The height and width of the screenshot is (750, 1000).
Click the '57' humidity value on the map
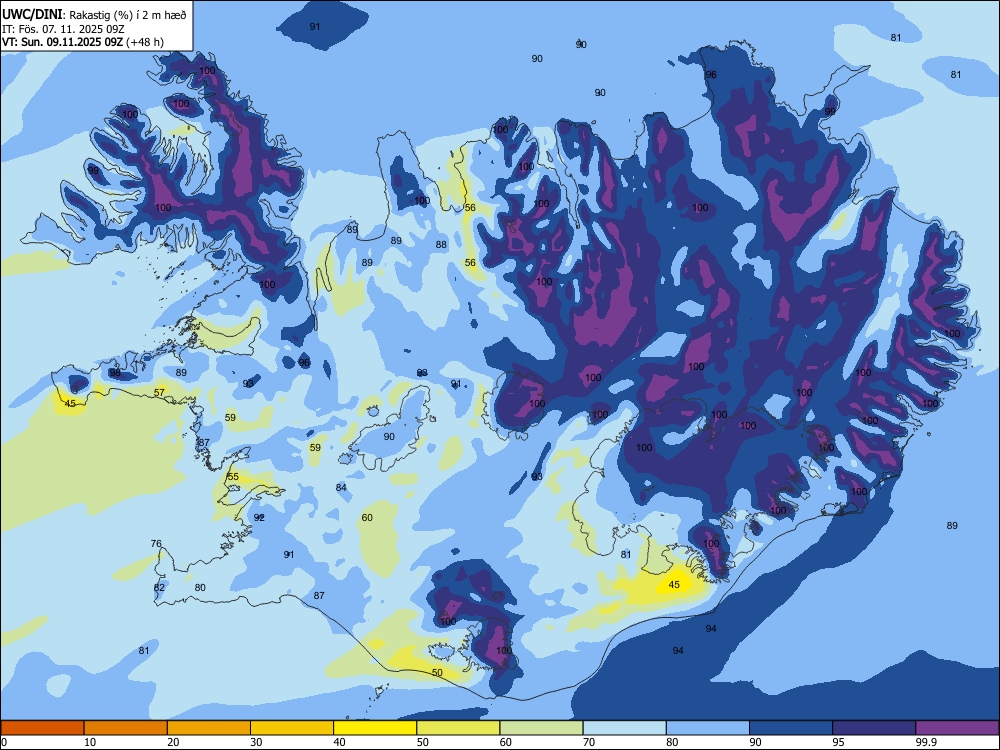[x=159, y=392]
